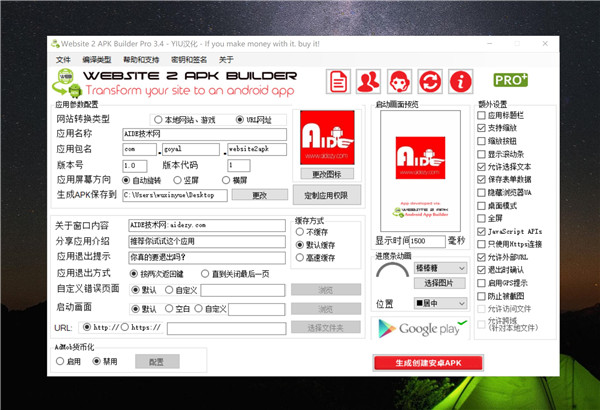This screenshot has height=410, width=600.
Task: Click the 应用退出提示 input field
Action: click(x=207, y=257)
